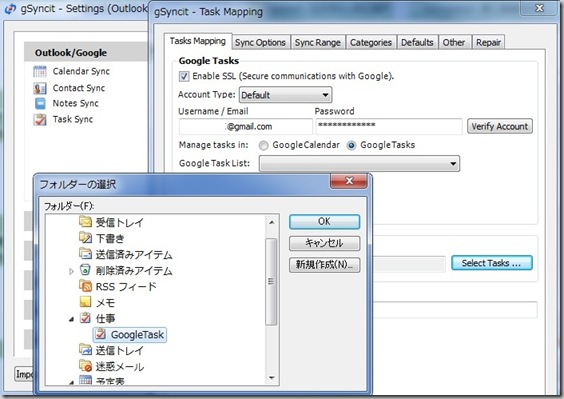
Task: Select the 受信トレイ folder name
Action: (x=119, y=222)
